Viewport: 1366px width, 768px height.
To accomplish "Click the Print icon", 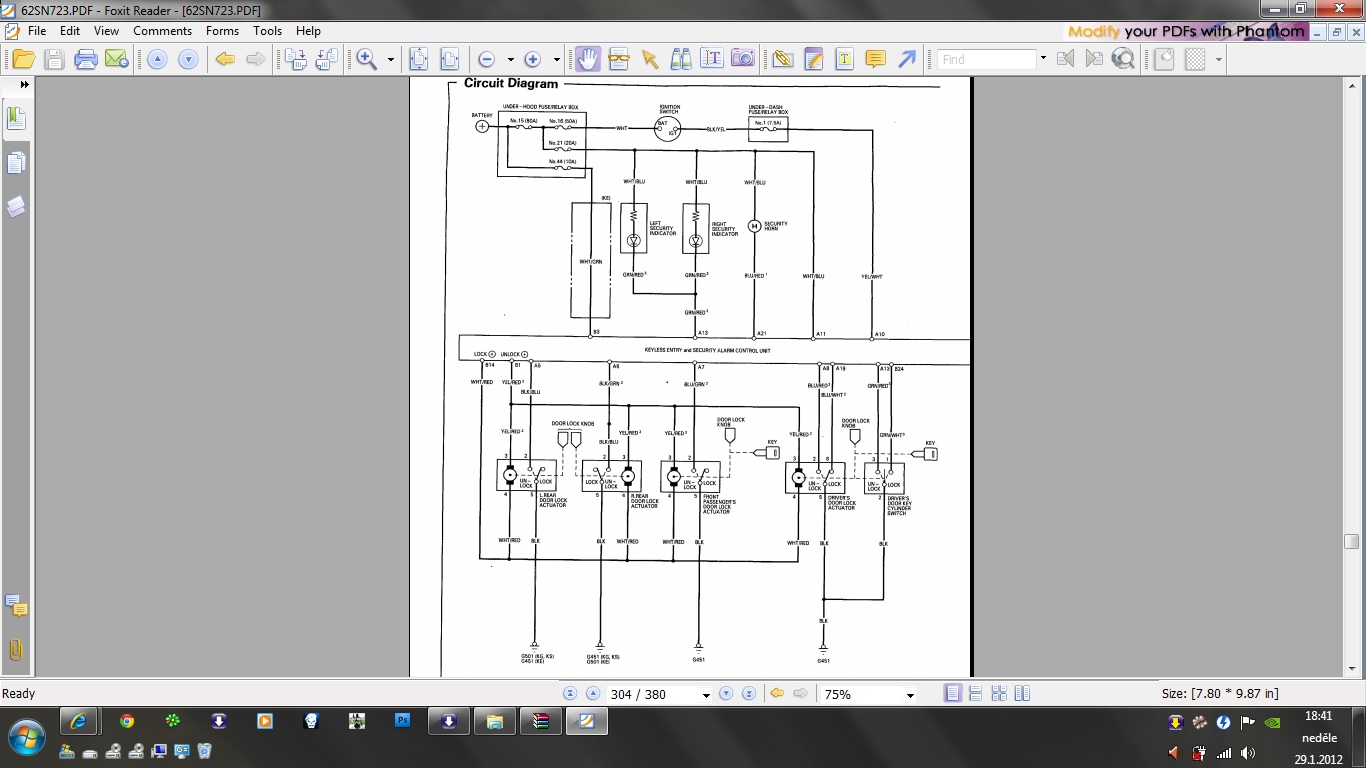I will coord(86,59).
